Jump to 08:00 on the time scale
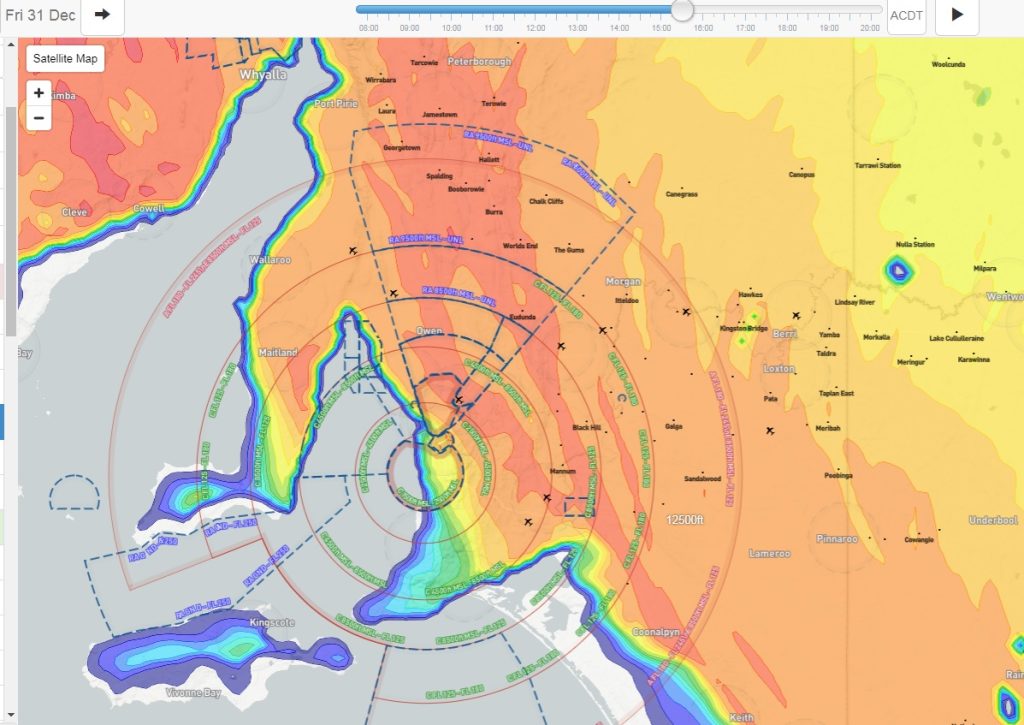The image size is (1024, 725). click(x=368, y=28)
